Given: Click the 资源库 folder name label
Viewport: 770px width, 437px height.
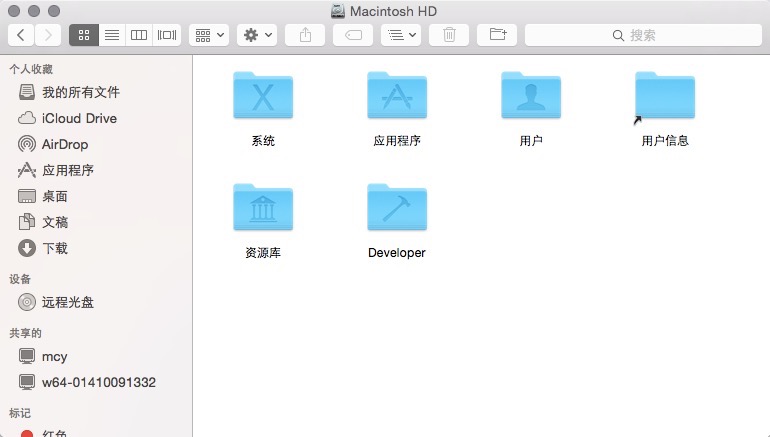Looking at the screenshot, I should (263, 253).
